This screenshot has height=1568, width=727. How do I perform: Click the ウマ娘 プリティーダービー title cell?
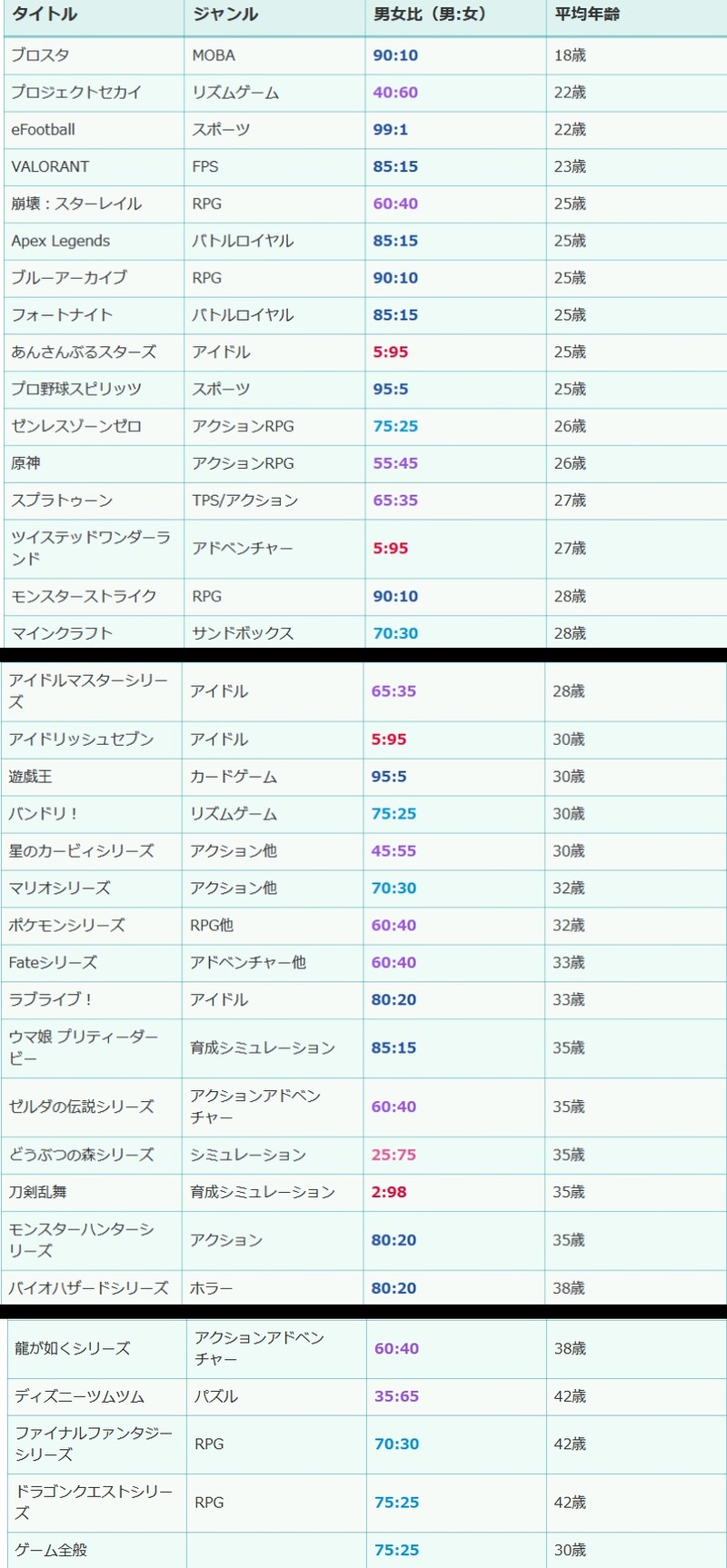(x=92, y=1048)
